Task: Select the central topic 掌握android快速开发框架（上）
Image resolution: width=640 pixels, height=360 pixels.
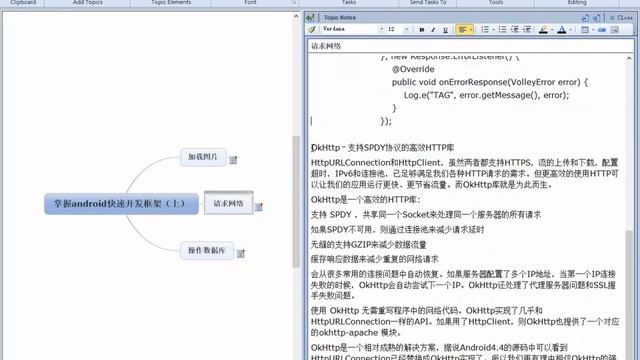Action: (x=121, y=203)
